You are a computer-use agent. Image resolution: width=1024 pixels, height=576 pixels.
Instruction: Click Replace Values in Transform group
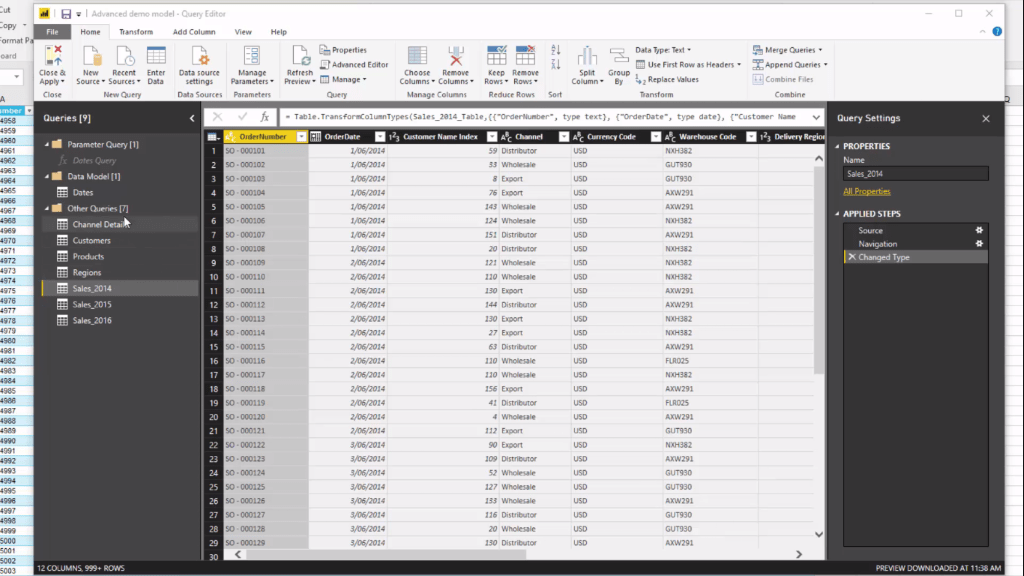(667, 80)
